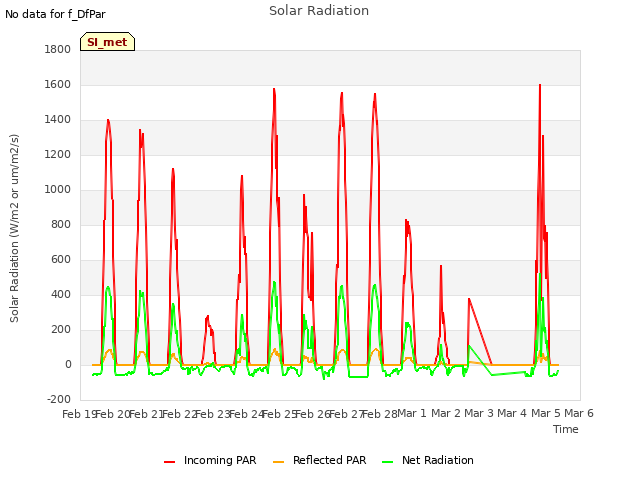Click the green Net Radiation legend swatch
The width and height of the screenshot is (640, 480).
387,462
